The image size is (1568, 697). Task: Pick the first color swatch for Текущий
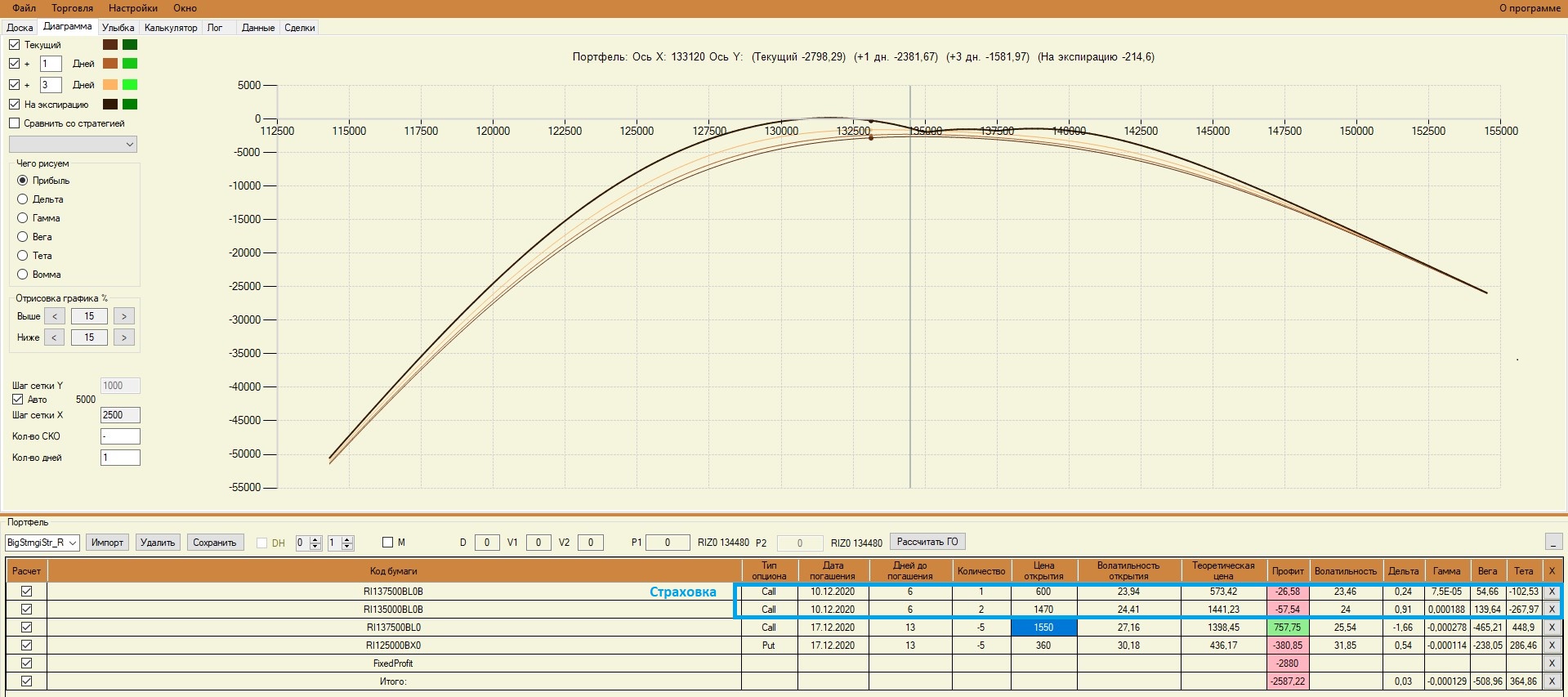coord(110,45)
